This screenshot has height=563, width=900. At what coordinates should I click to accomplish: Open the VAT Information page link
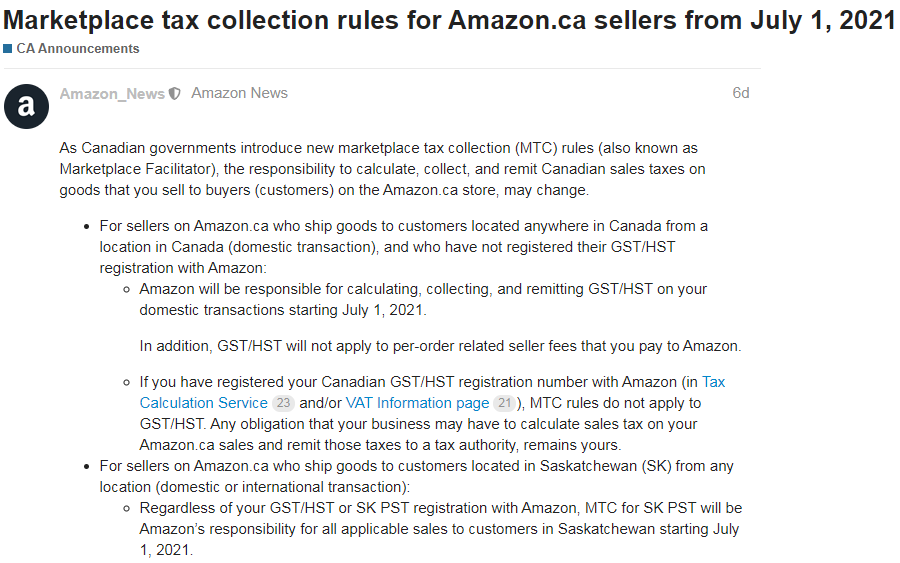tap(417, 403)
